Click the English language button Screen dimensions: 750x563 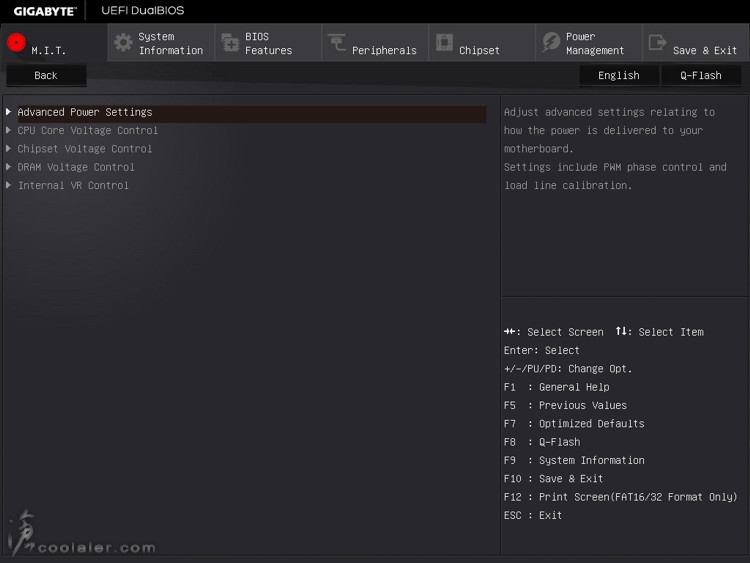coord(618,76)
